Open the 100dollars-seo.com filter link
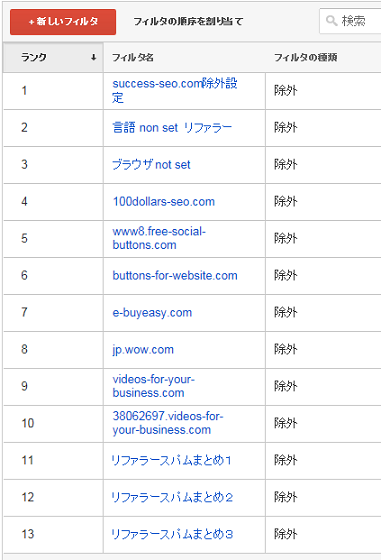 [164, 201]
